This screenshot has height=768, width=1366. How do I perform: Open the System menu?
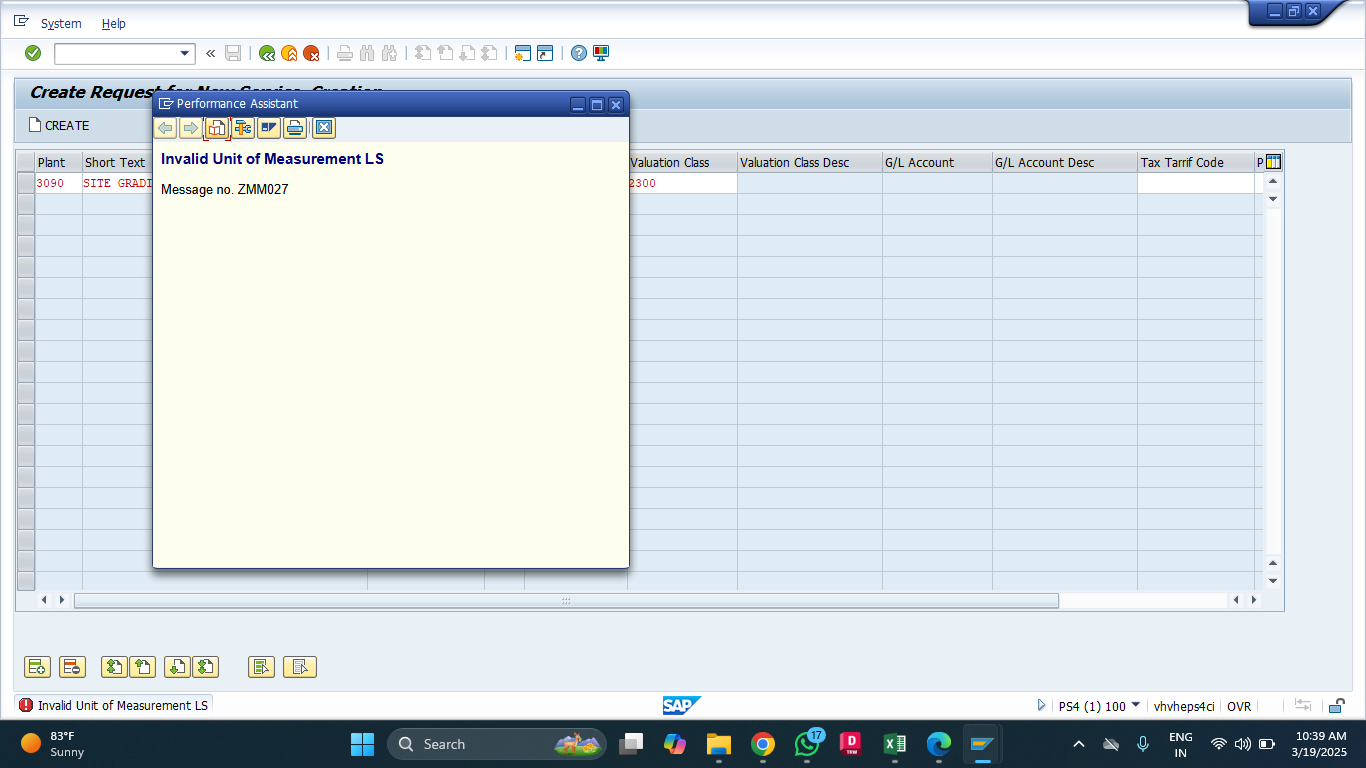(x=61, y=23)
